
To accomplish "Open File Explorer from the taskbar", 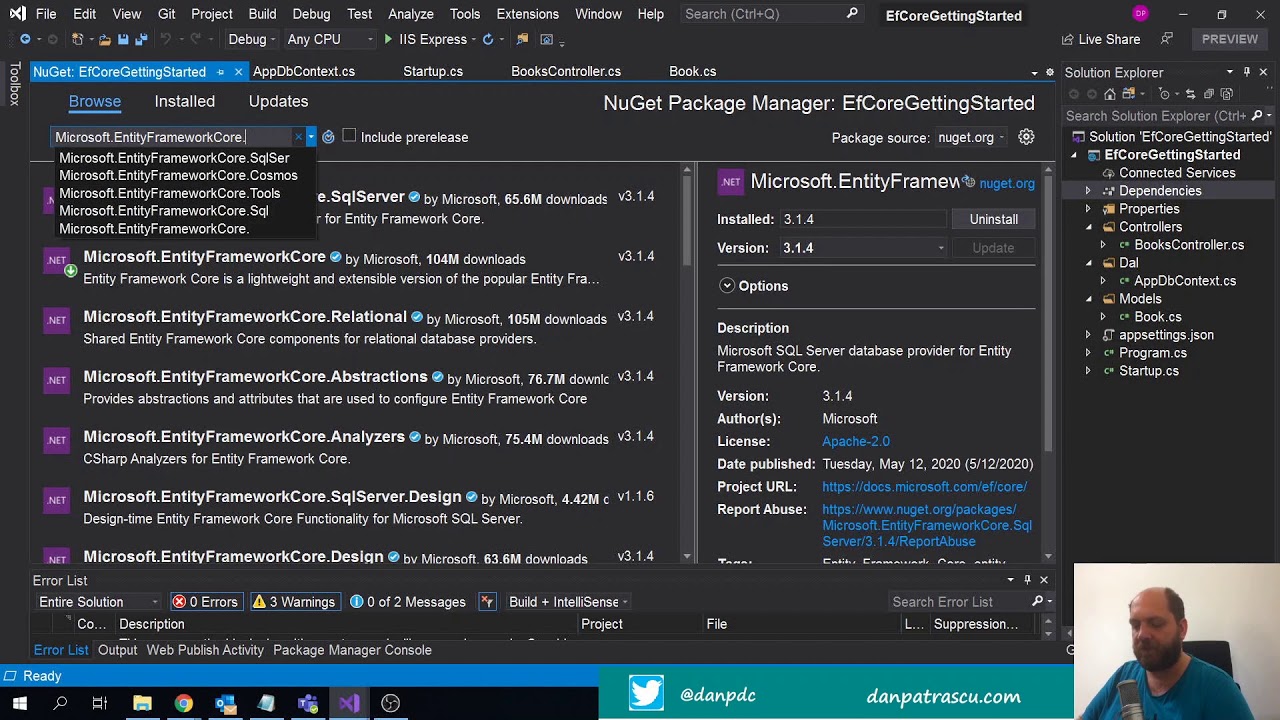I will click(142, 703).
